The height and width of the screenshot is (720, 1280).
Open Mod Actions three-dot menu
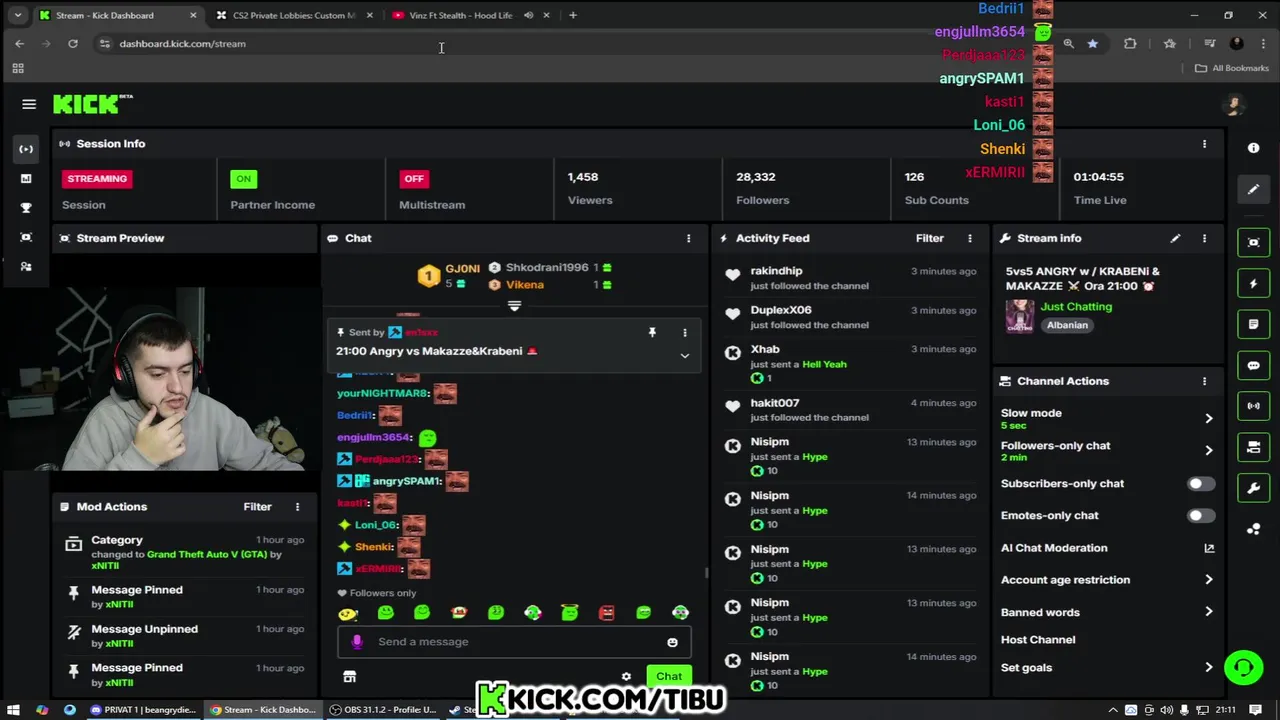tap(297, 507)
